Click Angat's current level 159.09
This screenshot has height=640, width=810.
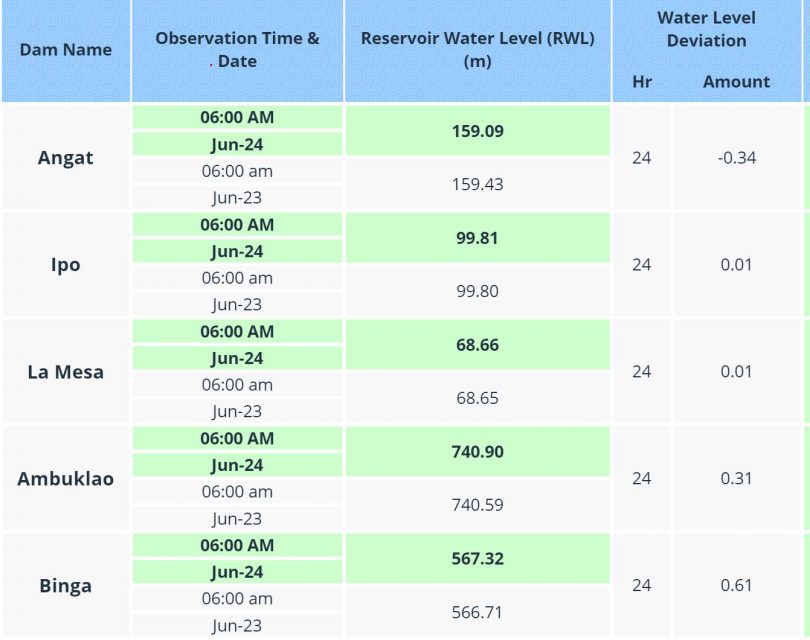(477, 131)
